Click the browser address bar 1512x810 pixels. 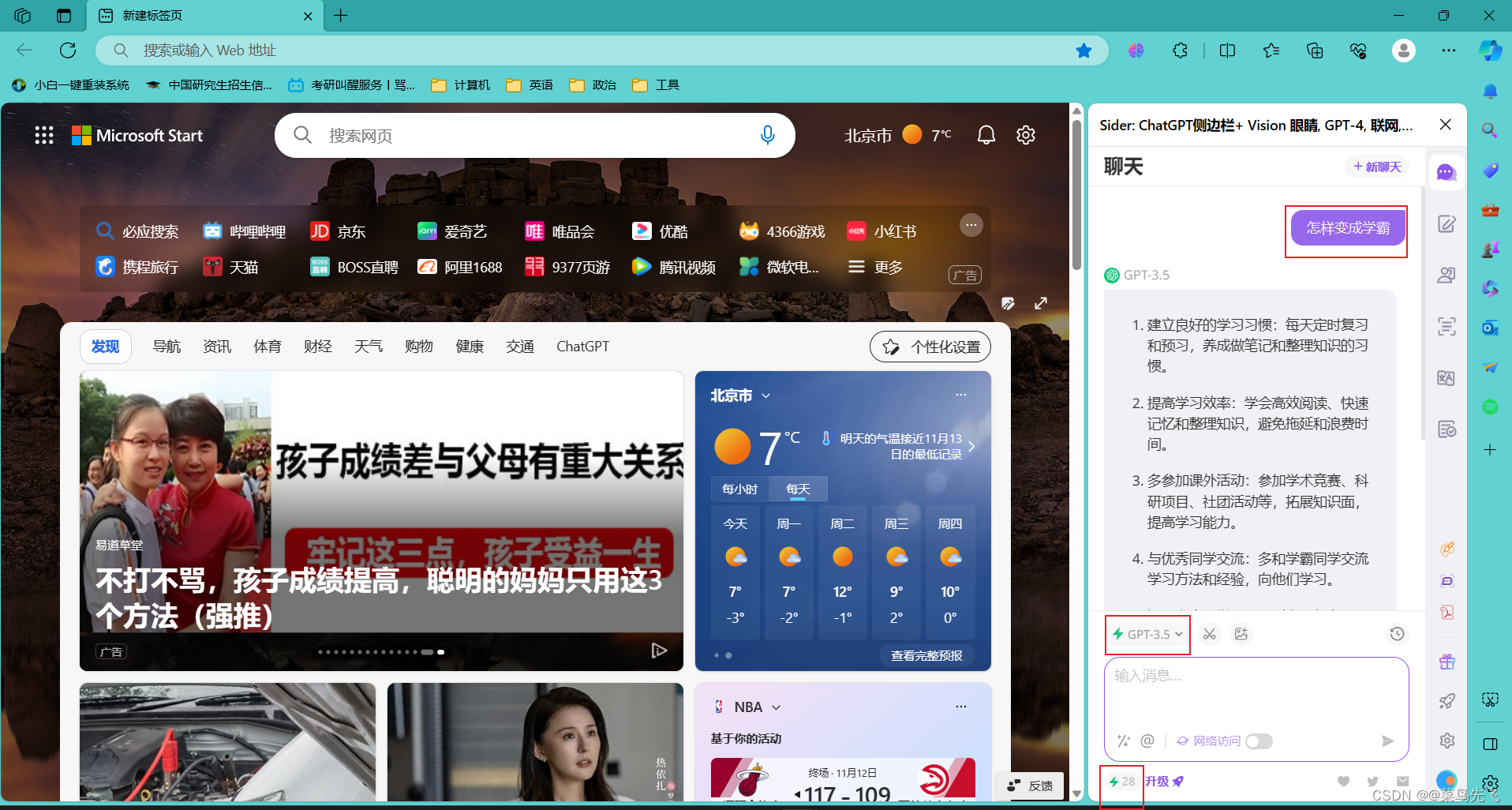coord(600,51)
